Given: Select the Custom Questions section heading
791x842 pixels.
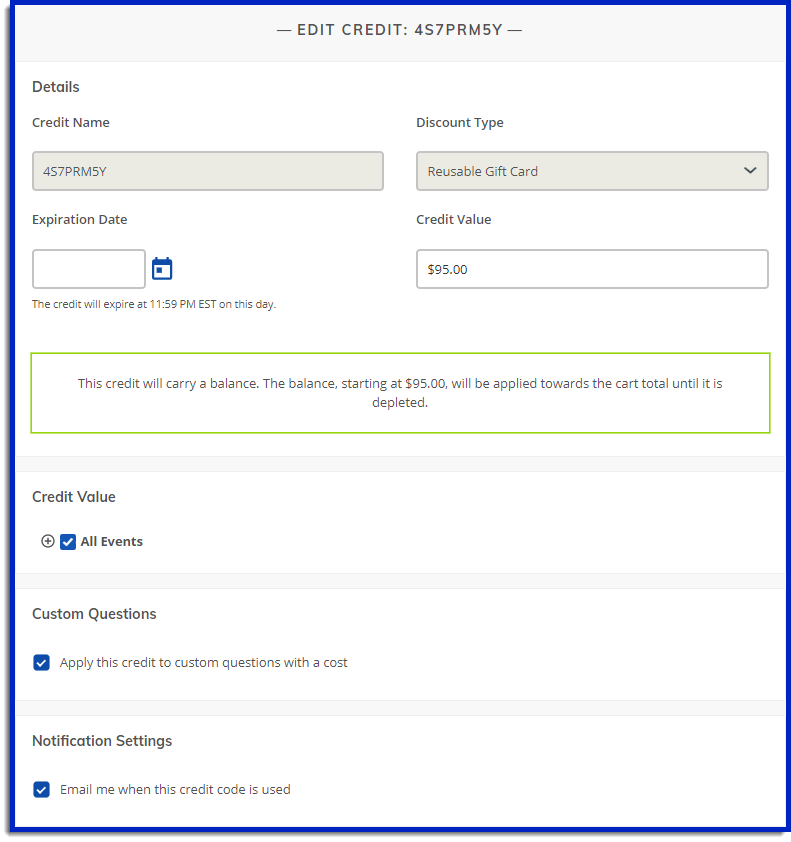Looking at the screenshot, I should [x=94, y=614].
